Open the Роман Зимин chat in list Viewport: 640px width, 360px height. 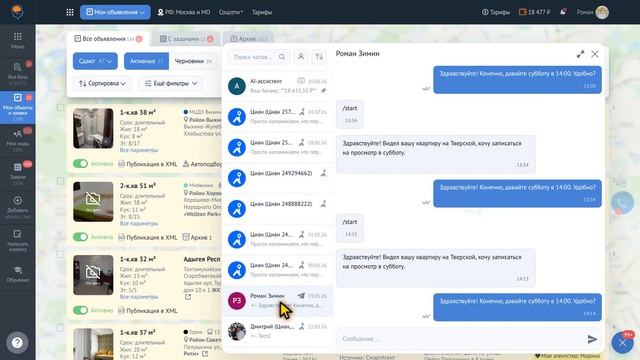278,300
